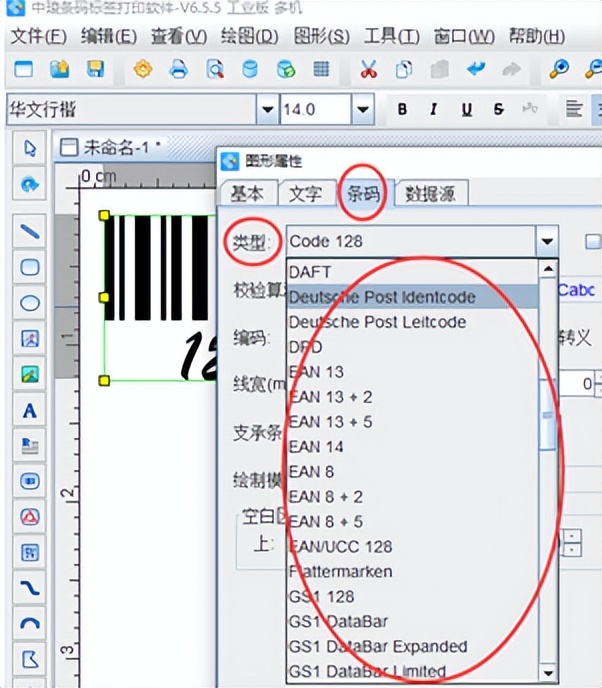Open the 窗口(W) menu
Viewport: 602px width, 688px height.
(464, 36)
